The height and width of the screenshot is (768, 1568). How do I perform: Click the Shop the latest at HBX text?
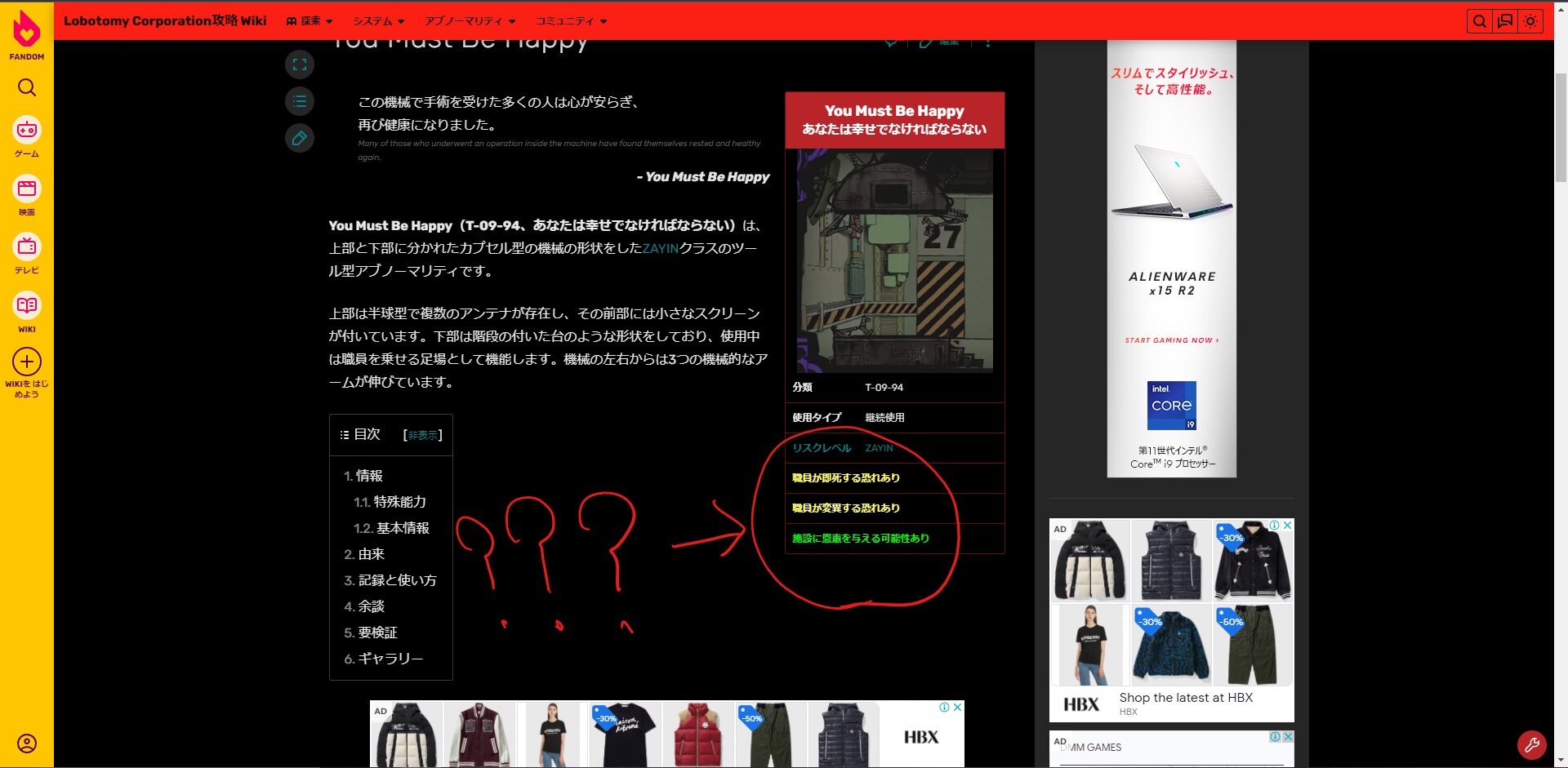coord(1186,698)
